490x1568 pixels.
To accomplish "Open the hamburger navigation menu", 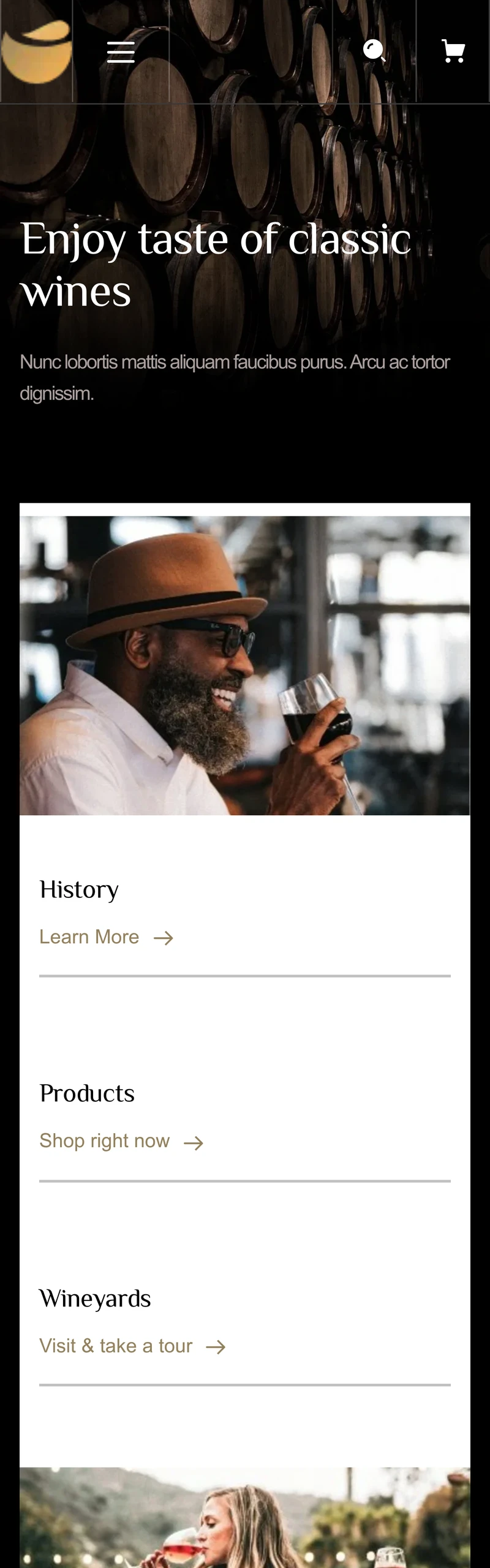I will (121, 52).
